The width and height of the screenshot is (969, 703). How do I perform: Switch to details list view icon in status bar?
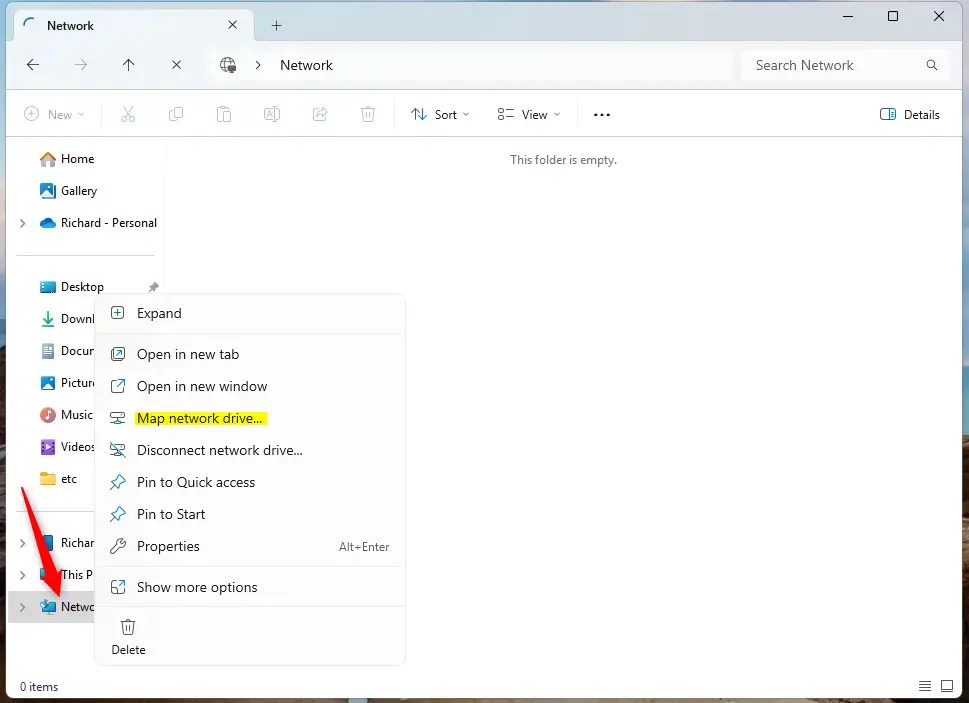click(925, 686)
